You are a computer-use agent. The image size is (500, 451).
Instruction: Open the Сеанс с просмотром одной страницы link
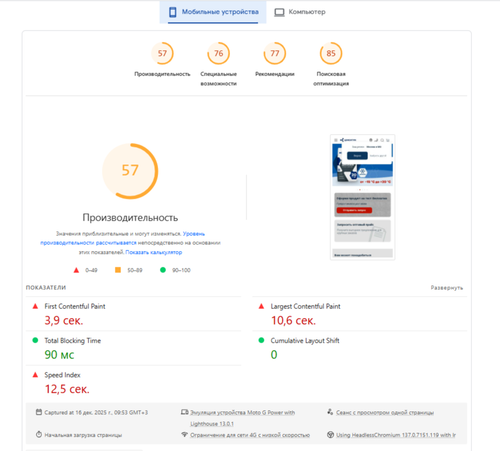tap(385, 413)
